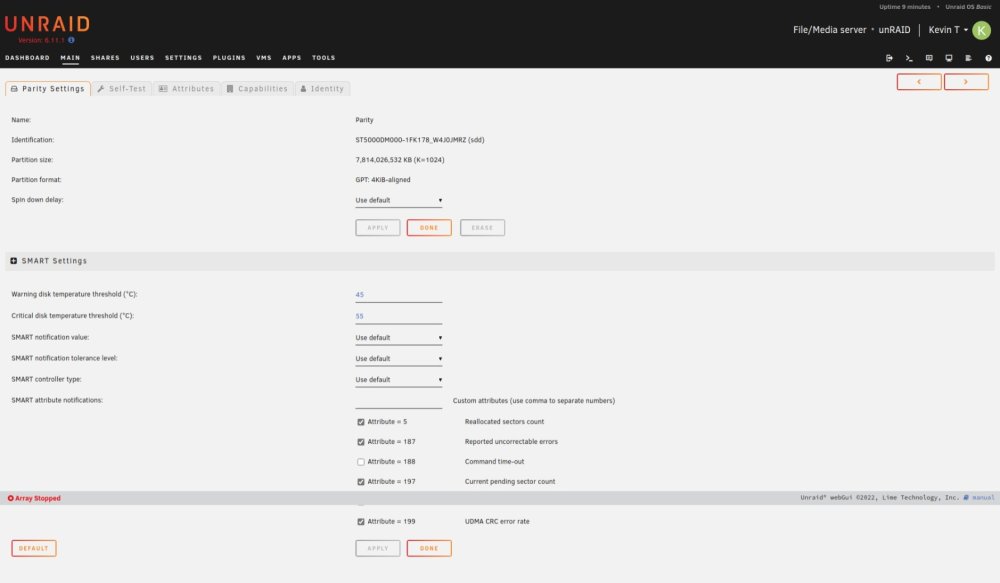
Task: Open the Plugins menu
Action: 229,58
